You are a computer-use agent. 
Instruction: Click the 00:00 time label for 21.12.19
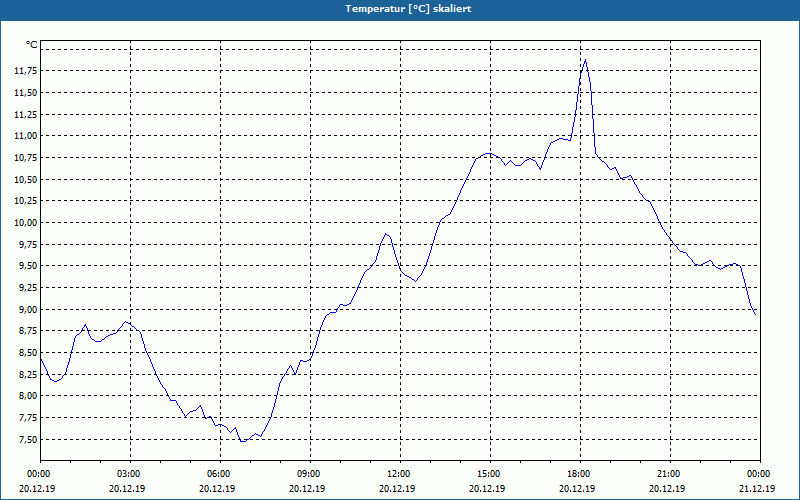click(758, 474)
